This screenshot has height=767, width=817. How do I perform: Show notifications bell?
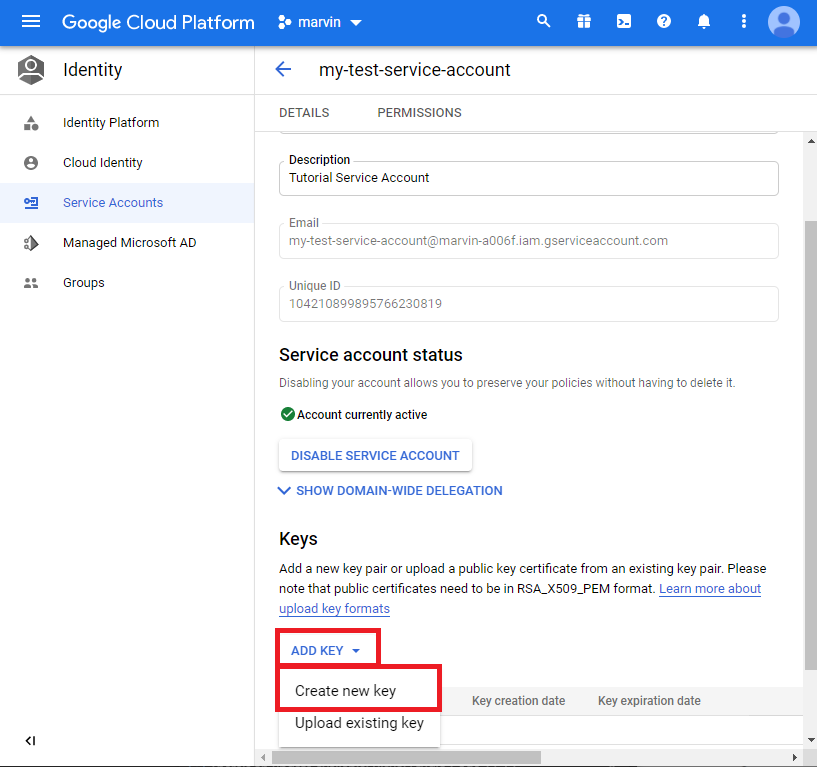point(704,21)
